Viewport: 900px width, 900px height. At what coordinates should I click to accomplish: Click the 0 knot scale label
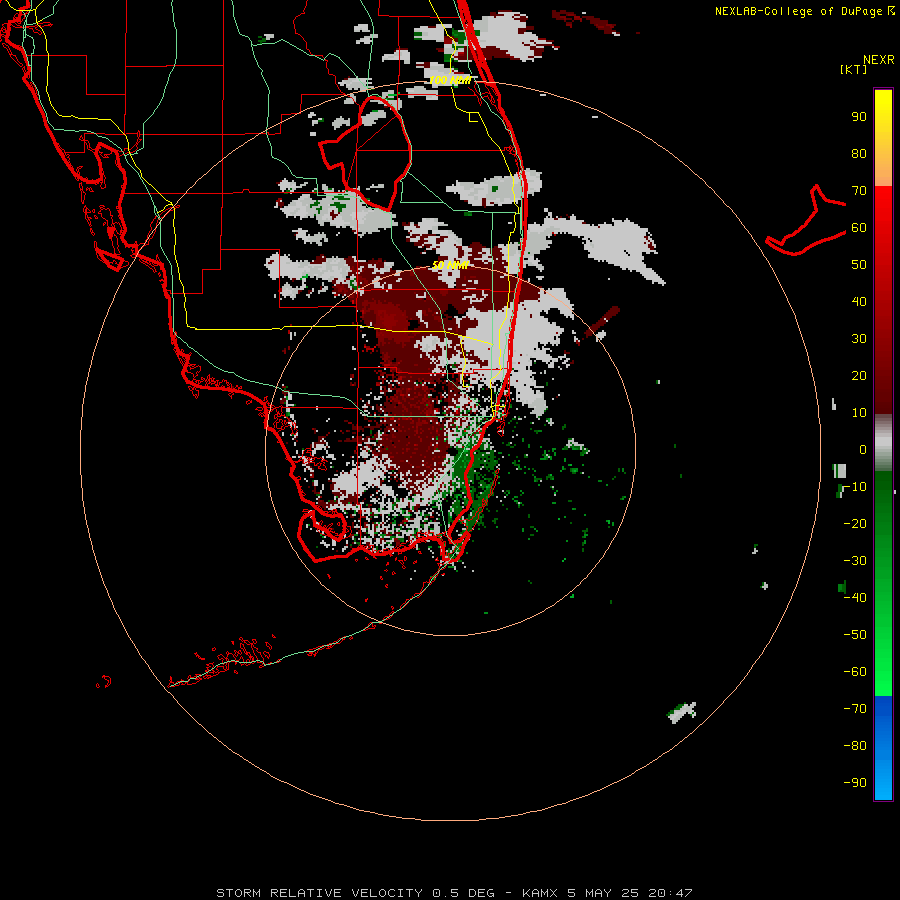click(863, 450)
